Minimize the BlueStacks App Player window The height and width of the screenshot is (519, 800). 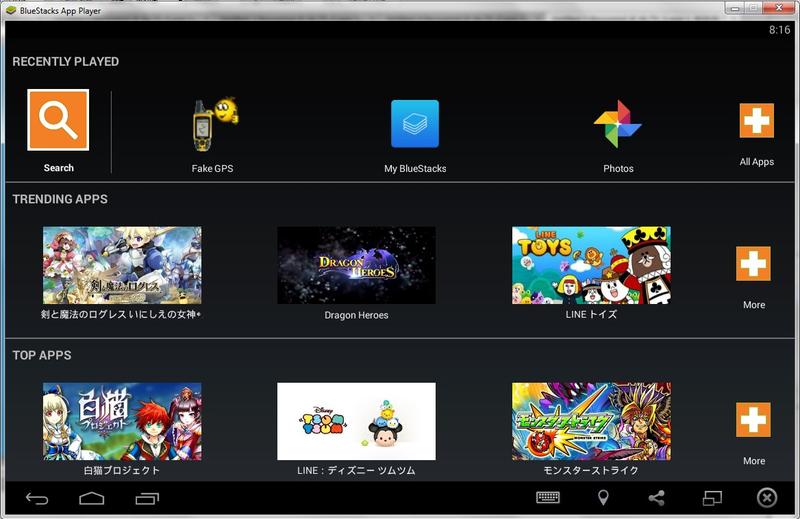point(735,8)
